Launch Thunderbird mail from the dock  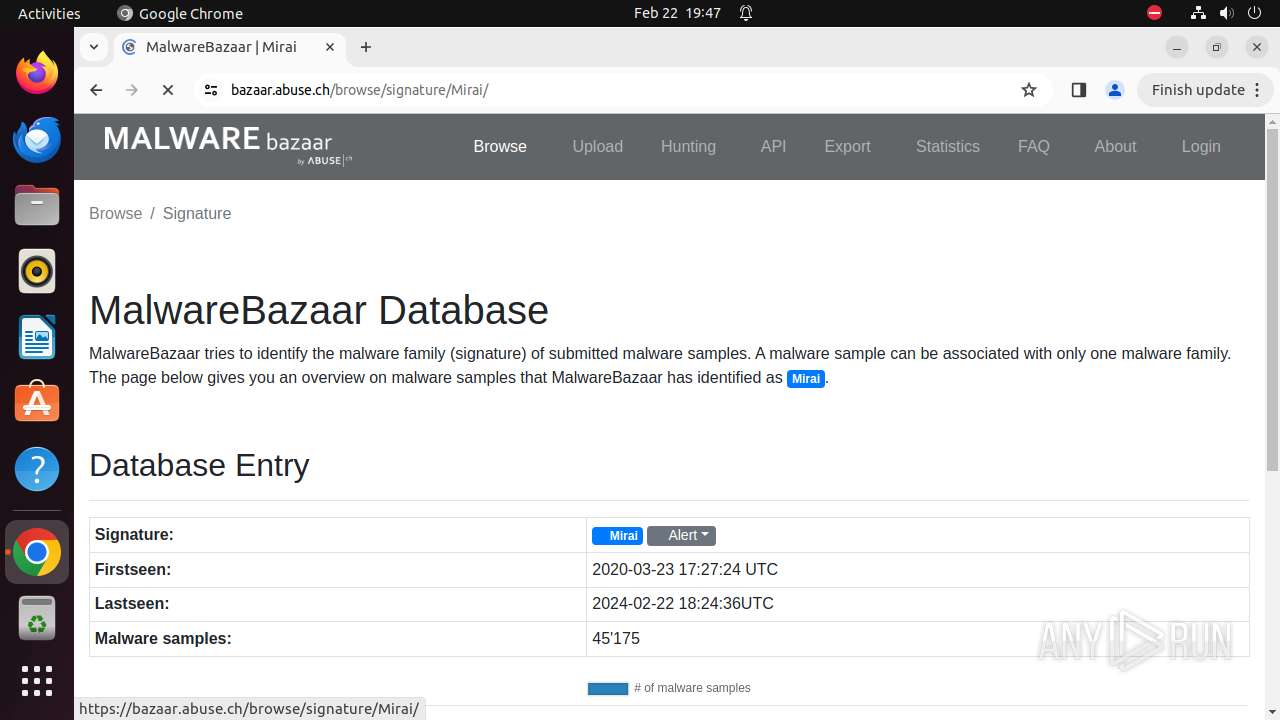[x=37, y=139]
